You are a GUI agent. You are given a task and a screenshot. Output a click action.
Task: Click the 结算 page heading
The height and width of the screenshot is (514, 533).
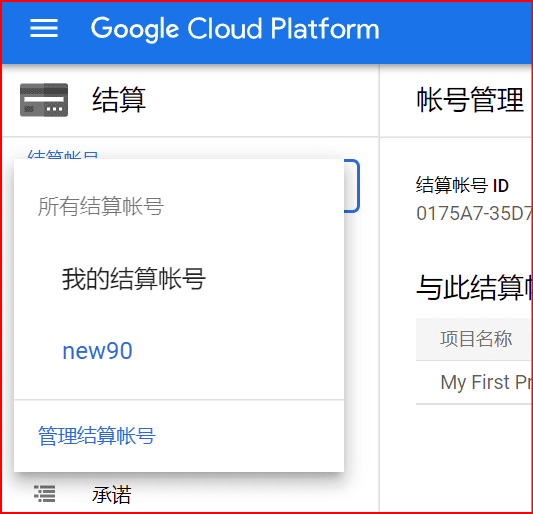pyautogui.click(x=119, y=100)
